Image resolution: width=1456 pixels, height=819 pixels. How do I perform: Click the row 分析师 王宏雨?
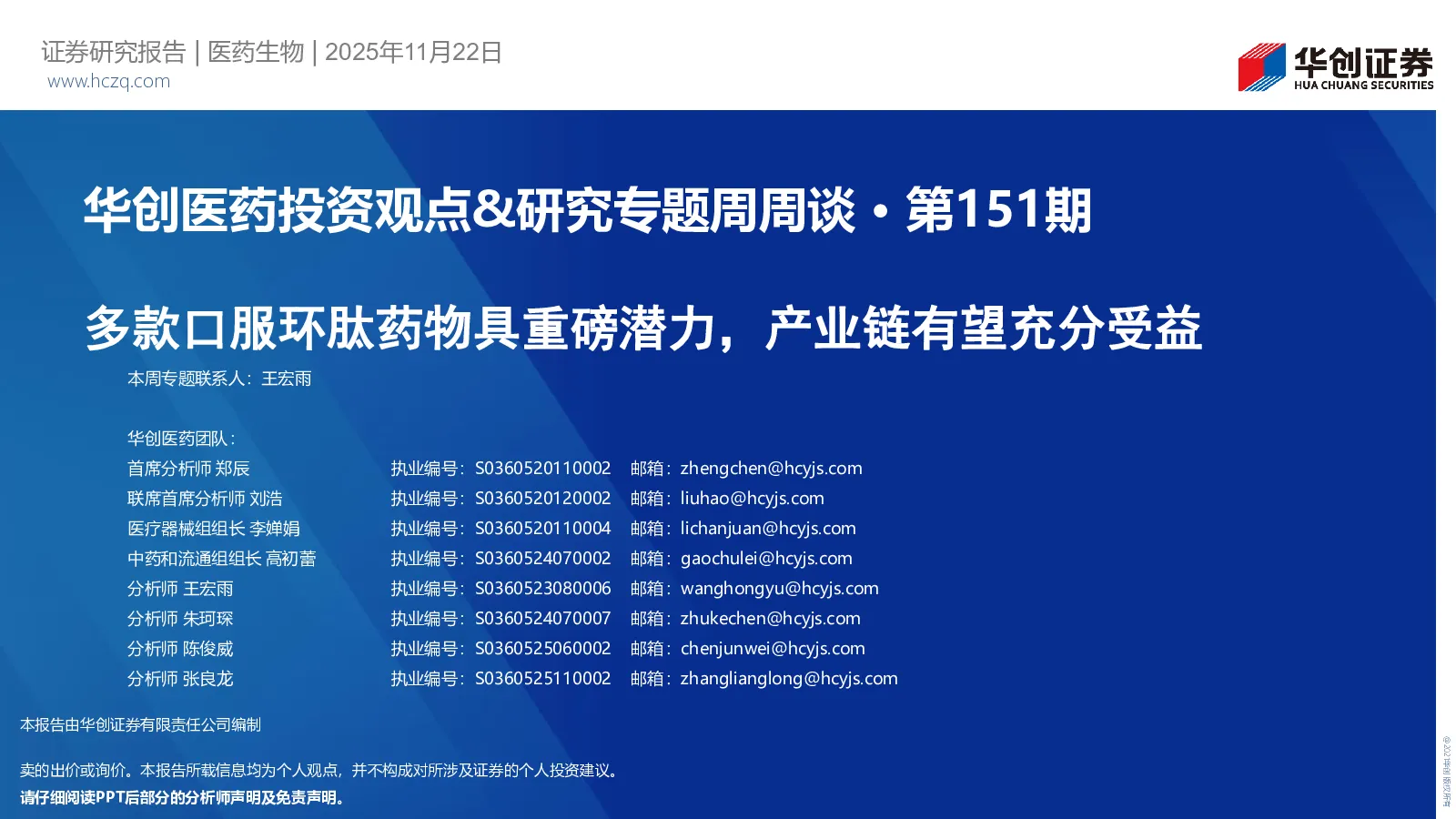(x=180, y=588)
